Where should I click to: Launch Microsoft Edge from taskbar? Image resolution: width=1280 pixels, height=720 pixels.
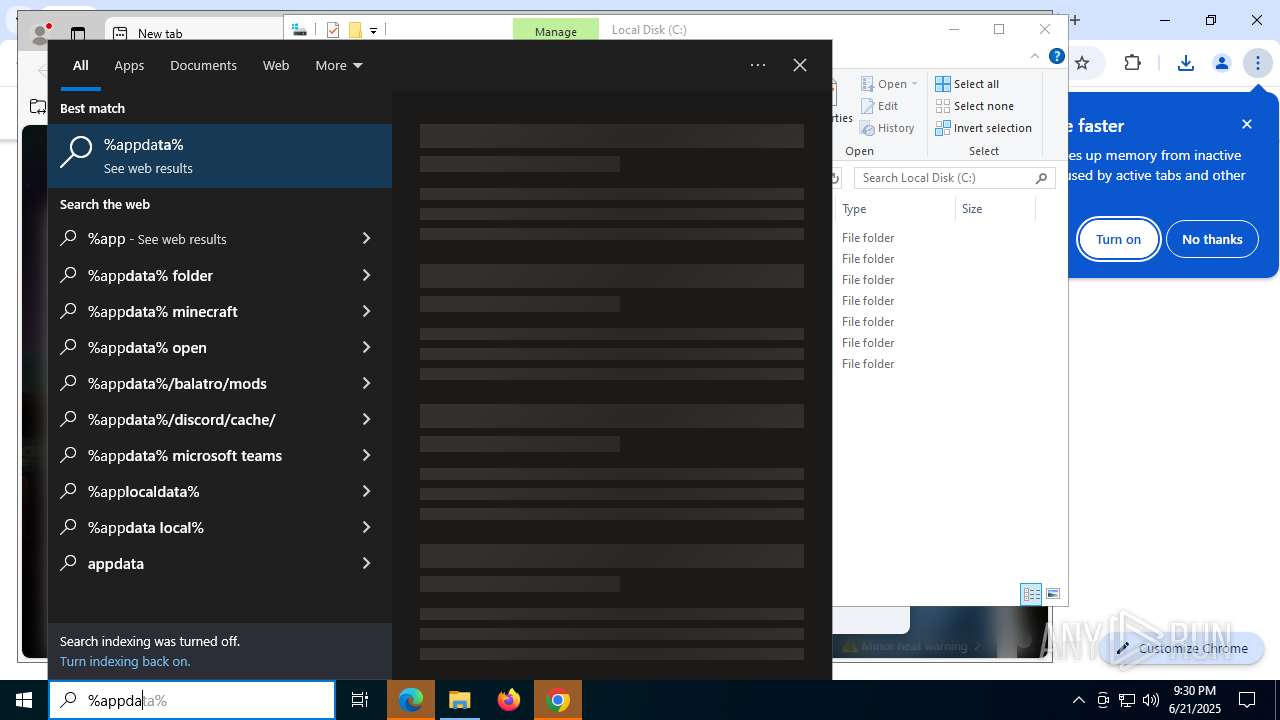[x=411, y=700]
